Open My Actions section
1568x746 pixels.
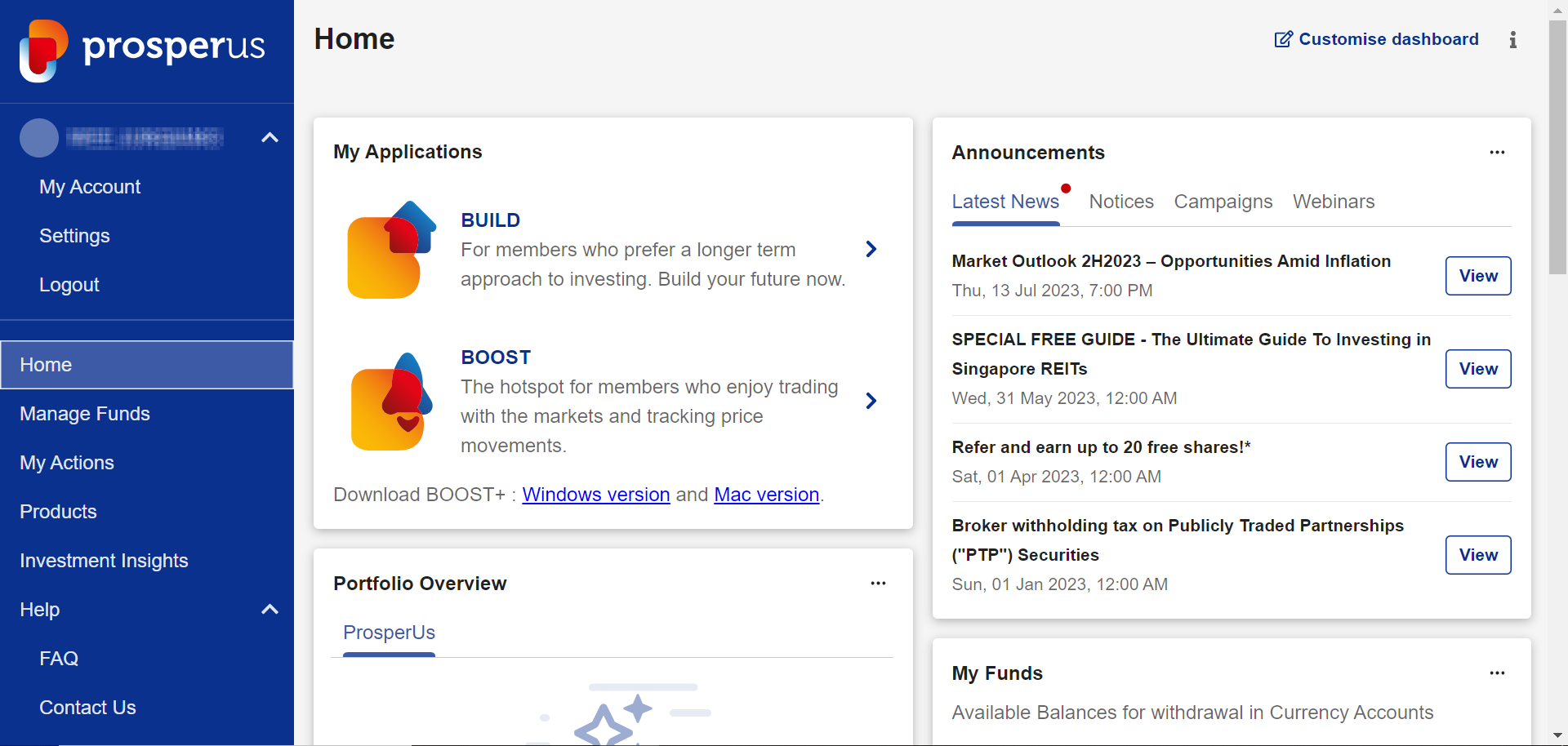click(67, 463)
